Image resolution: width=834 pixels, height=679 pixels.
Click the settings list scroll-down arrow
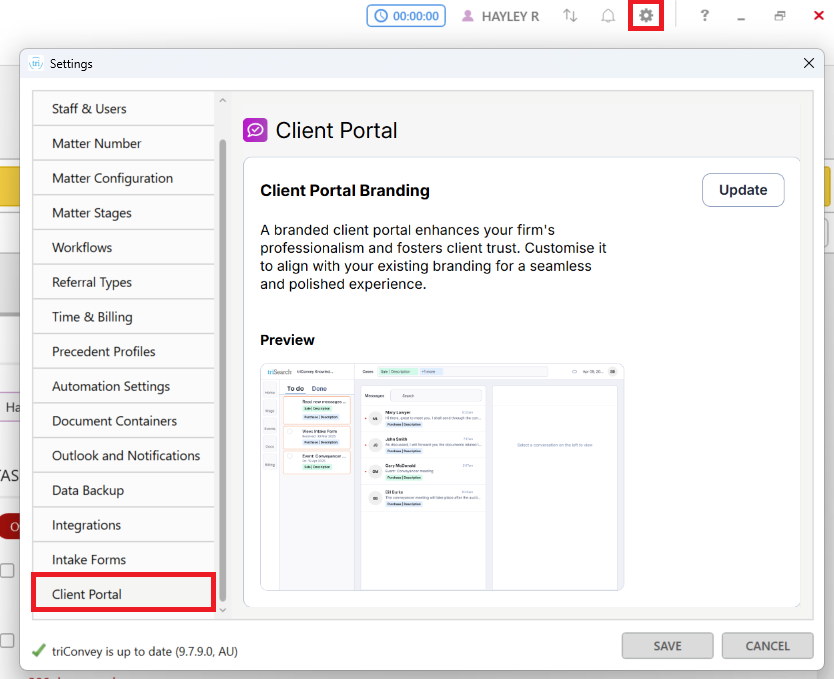(223, 610)
